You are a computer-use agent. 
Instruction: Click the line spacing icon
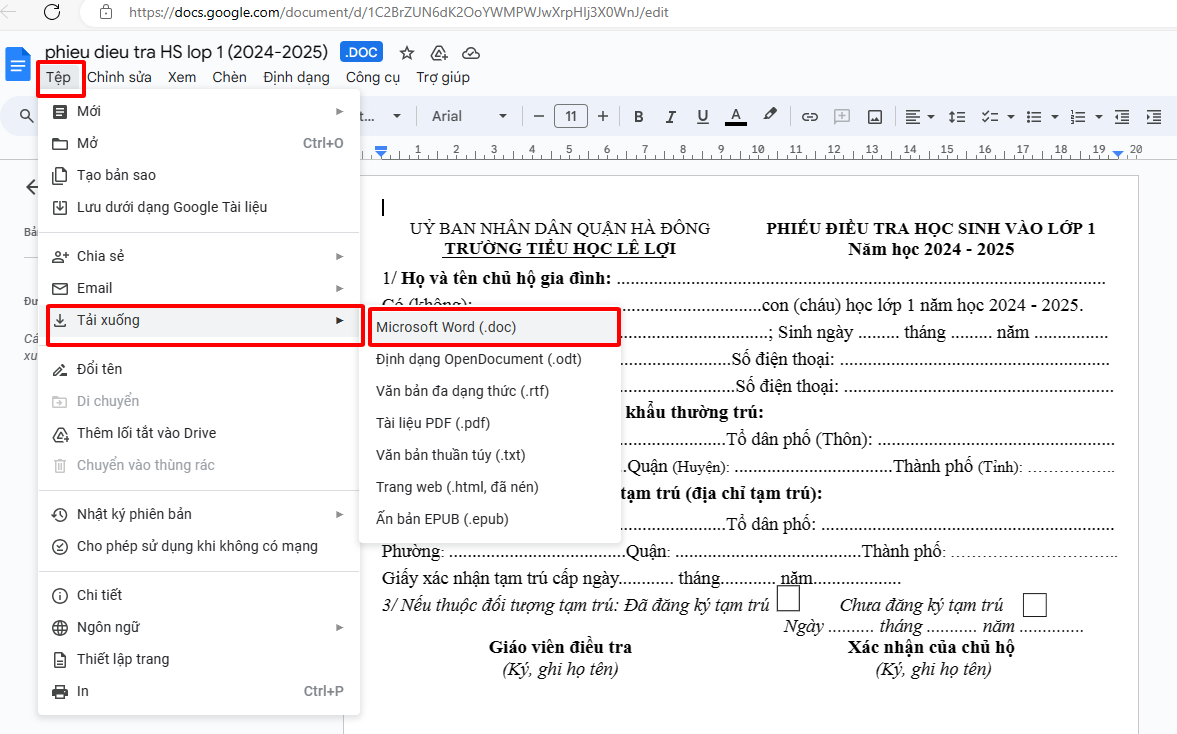pos(957,116)
